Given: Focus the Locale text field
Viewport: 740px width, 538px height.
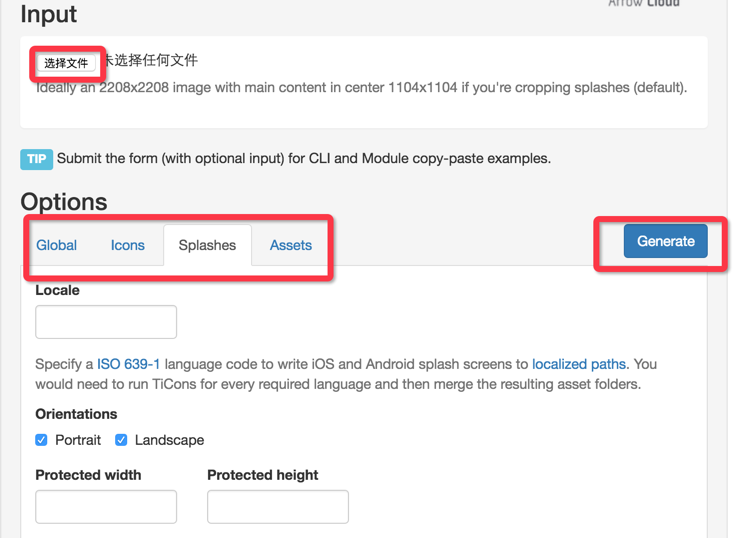Looking at the screenshot, I should (106, 322).
